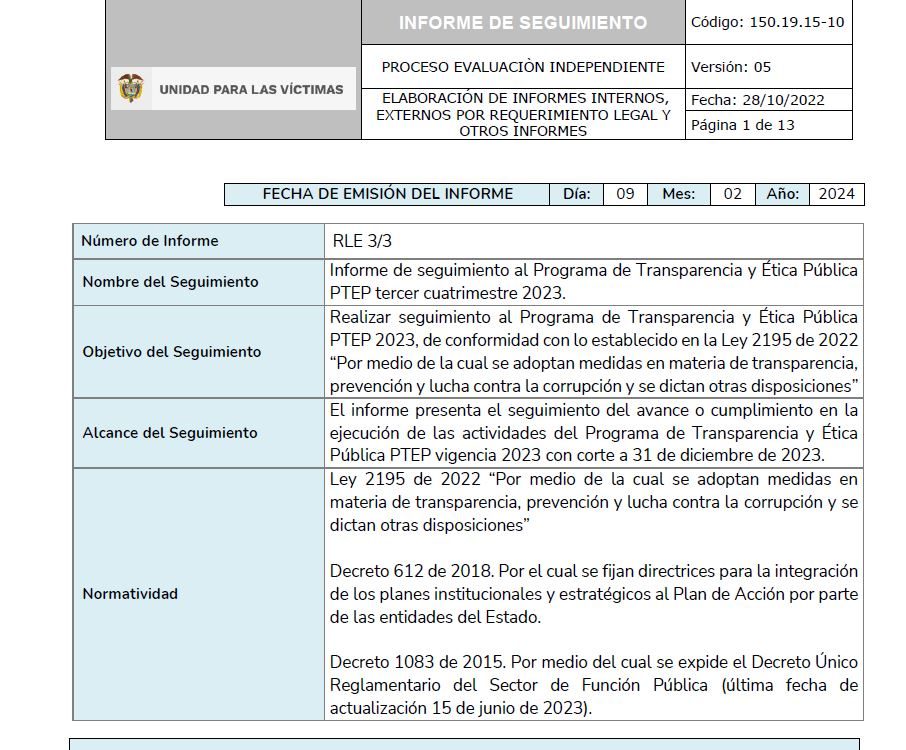Select the "PTEP tercer cuatrimestre 2023" name text
This screenshot has height=750, width=906.
coord(446,293)
